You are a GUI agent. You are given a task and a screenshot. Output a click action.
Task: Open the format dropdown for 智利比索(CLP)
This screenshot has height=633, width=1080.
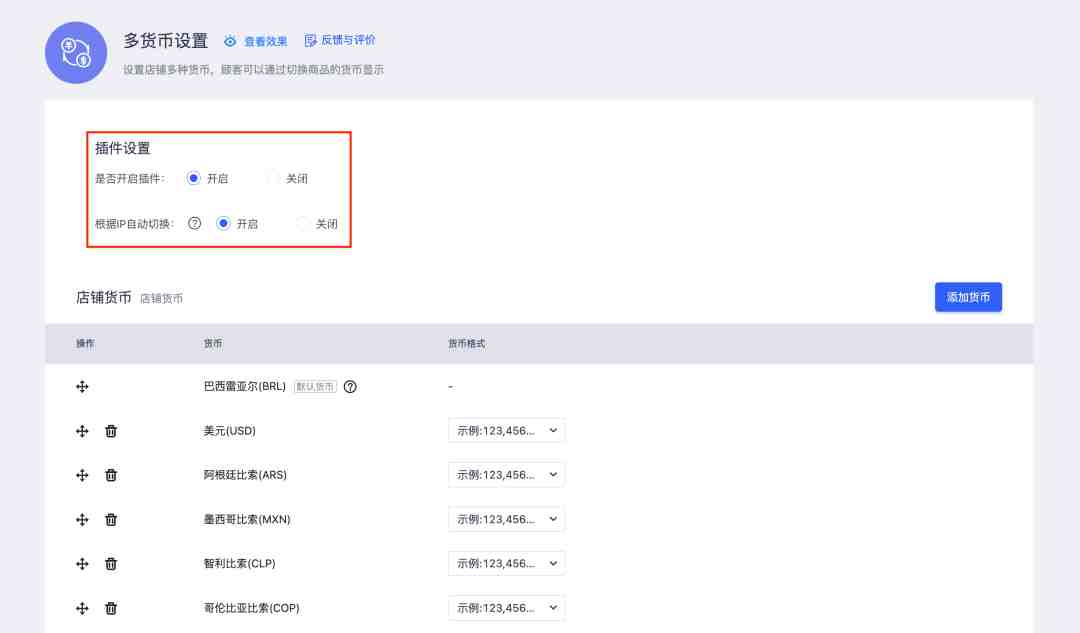506,563
